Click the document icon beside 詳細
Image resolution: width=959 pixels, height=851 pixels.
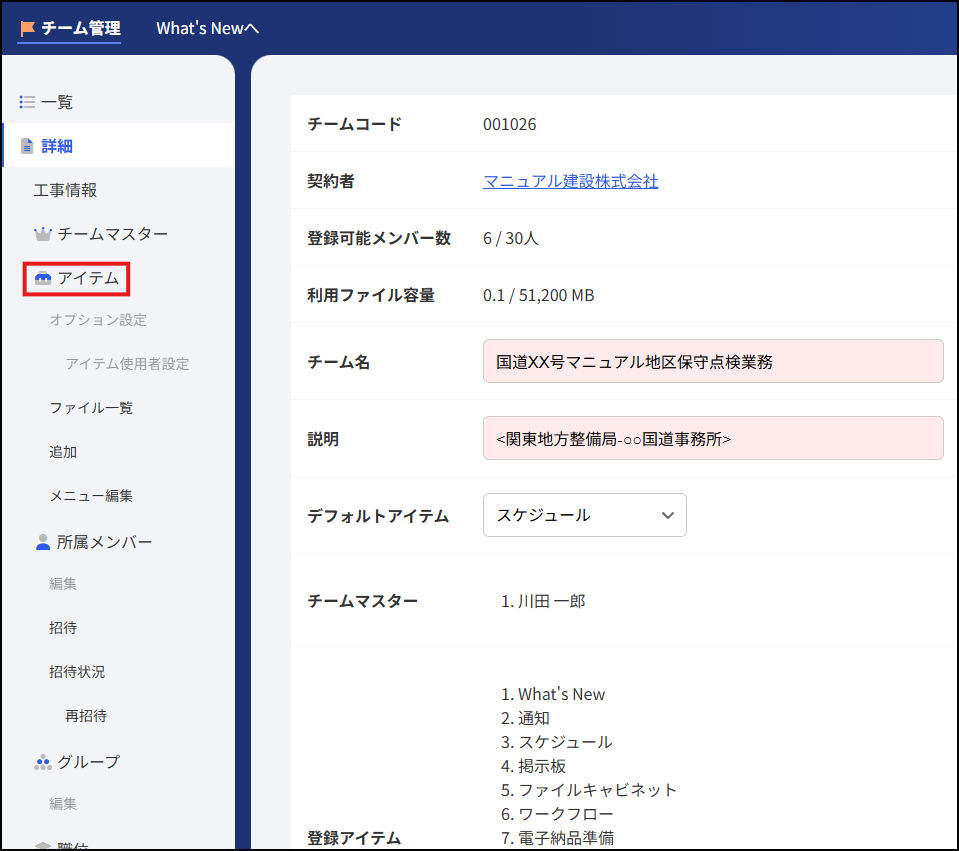pyautogui.click(x=27, y=146)
